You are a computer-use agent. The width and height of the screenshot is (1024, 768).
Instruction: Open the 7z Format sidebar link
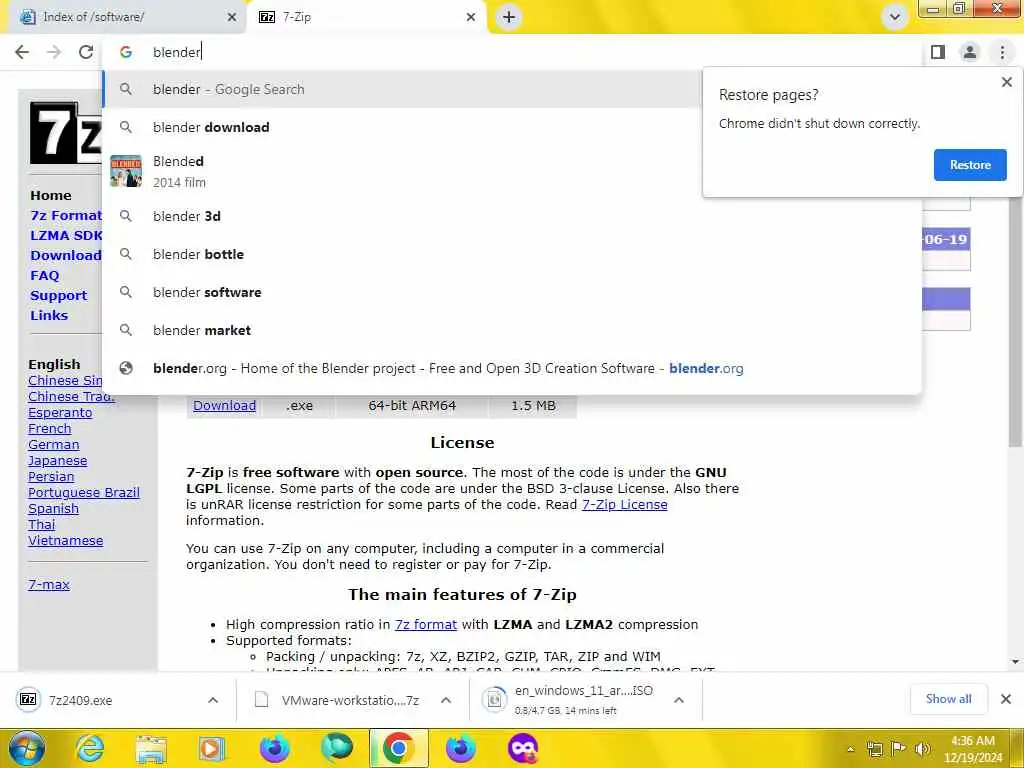coord(66,216)
